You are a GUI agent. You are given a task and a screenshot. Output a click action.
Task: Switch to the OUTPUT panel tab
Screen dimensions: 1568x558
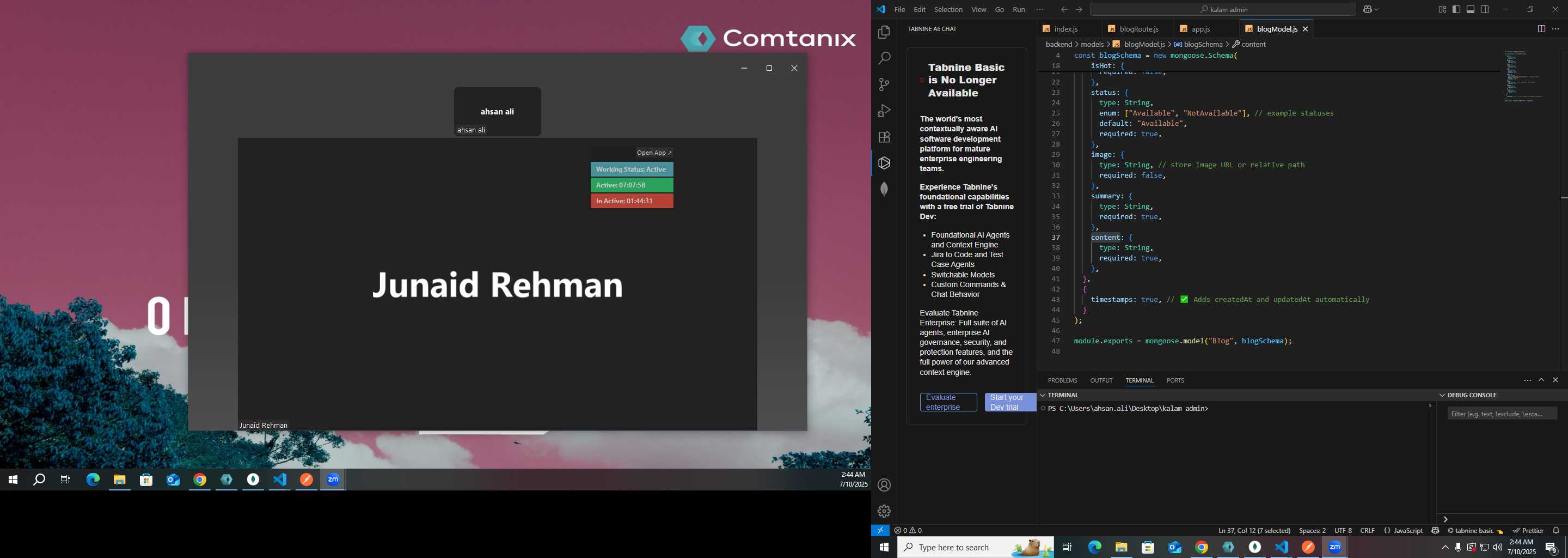coord(1101,380)
